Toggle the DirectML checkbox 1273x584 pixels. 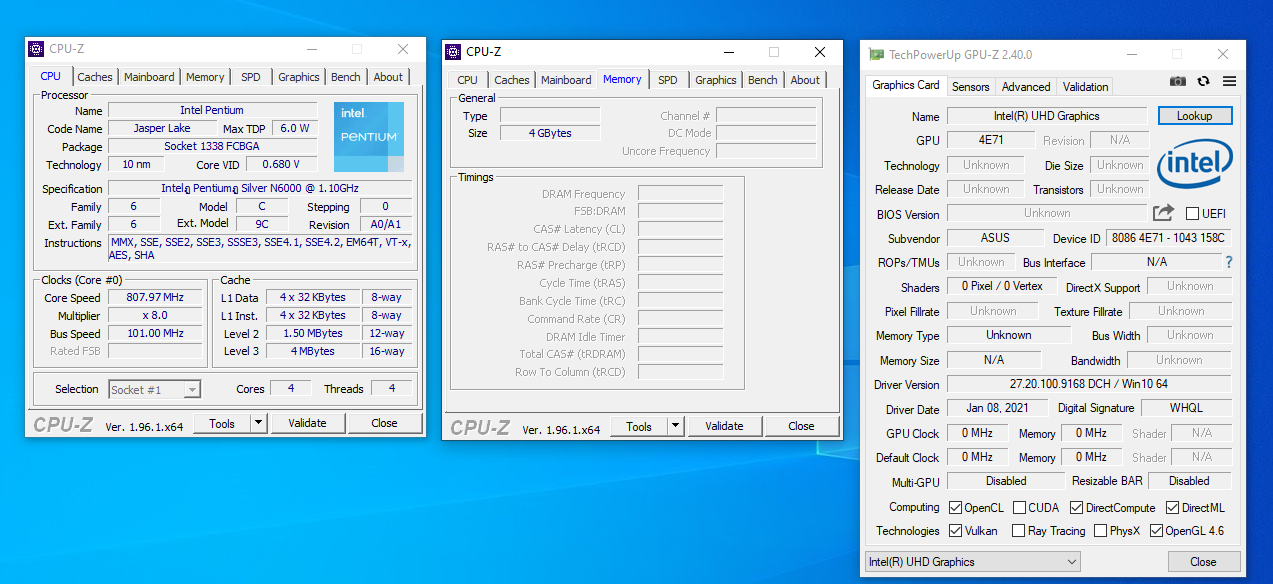click(1172, 507)
